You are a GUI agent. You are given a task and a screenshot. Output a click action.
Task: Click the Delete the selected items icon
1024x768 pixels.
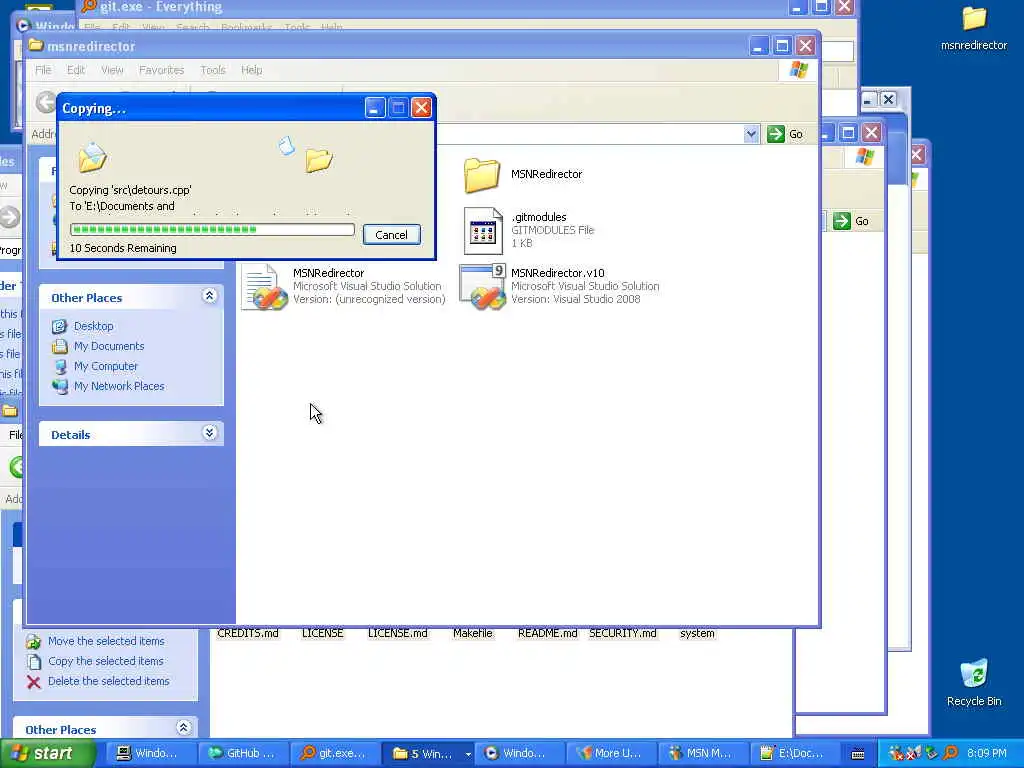pyautogui.click(x=33, y=681)
